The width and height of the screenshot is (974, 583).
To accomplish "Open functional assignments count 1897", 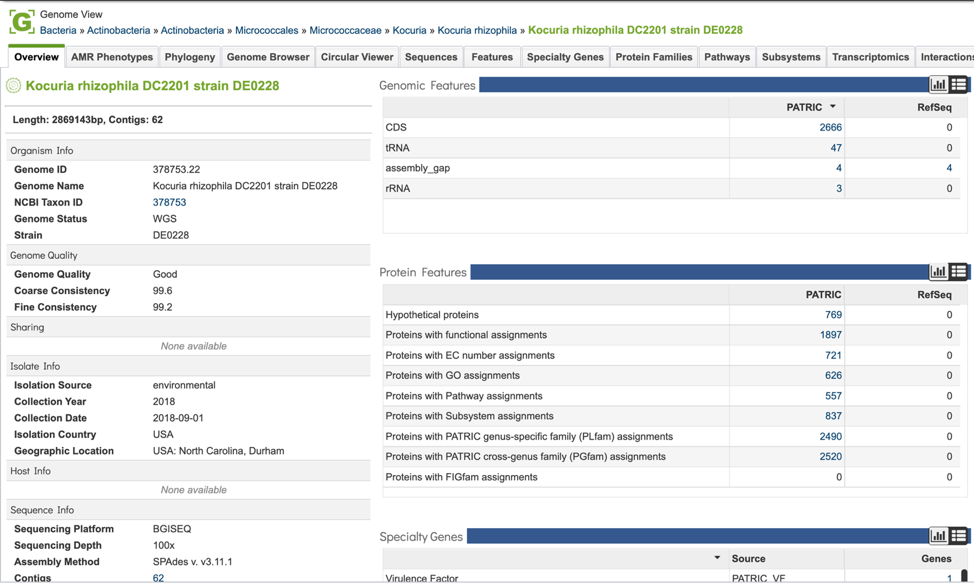I will (831, 335).
